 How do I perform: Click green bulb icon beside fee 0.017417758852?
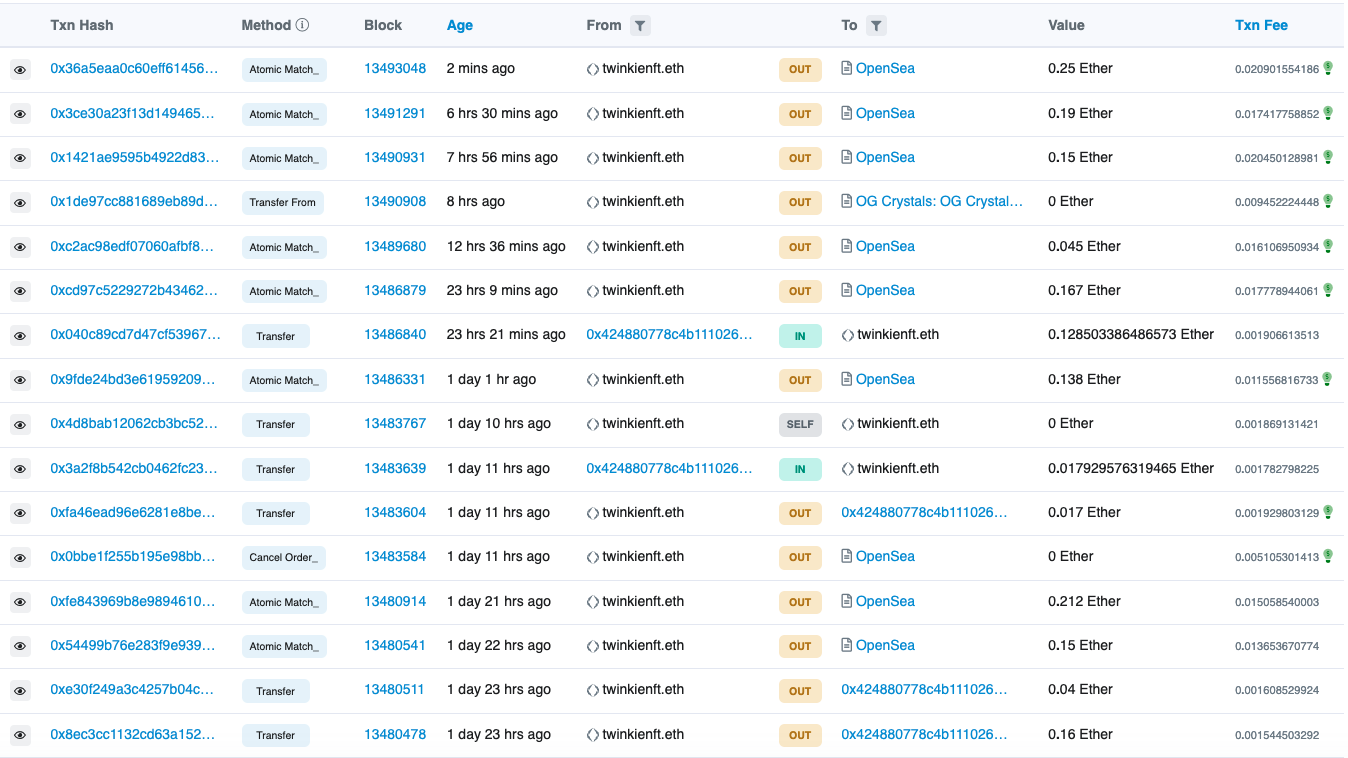(x=1328, y=112)
